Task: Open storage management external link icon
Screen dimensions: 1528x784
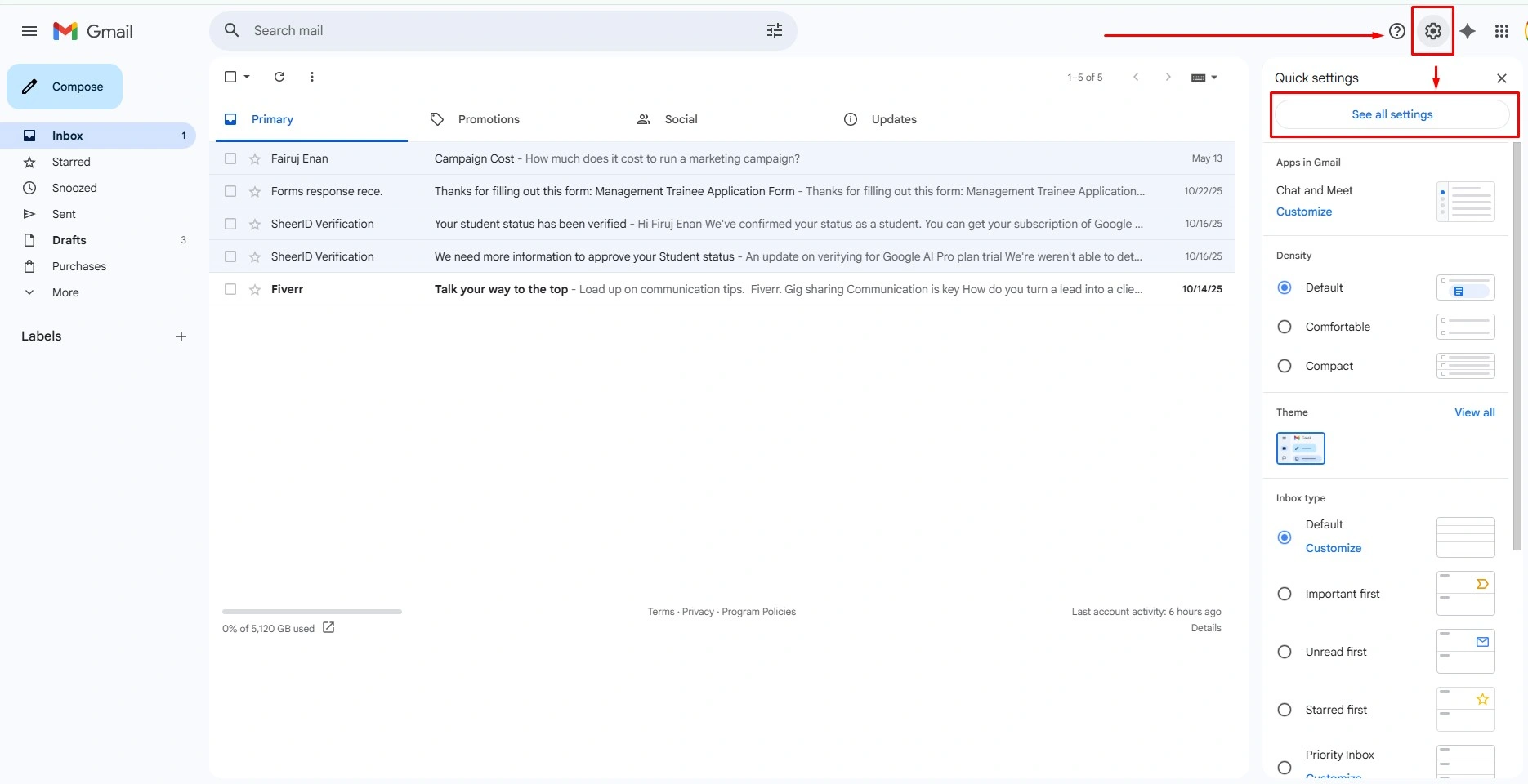Action: [x=328, y=627]
